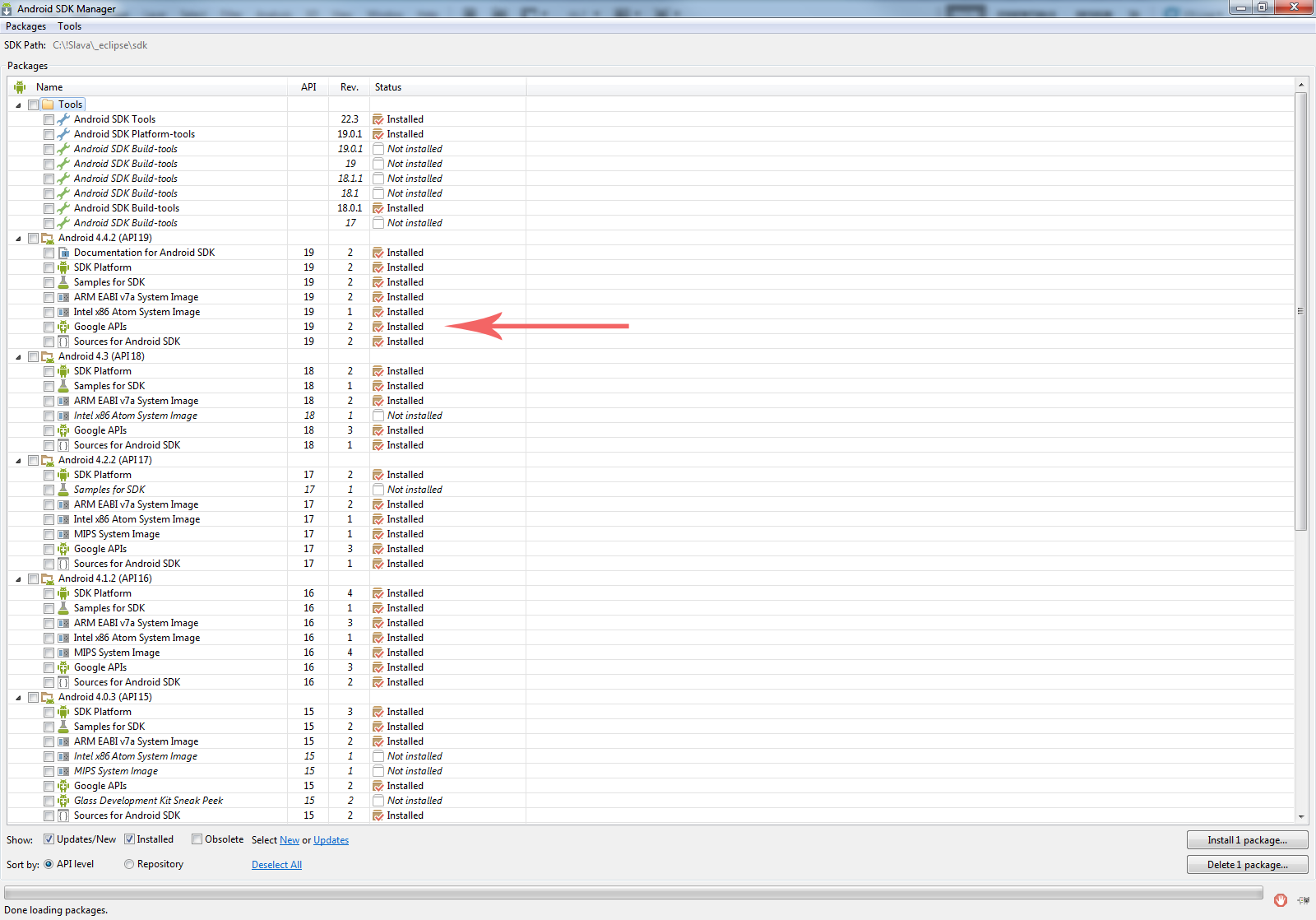Click the Android SDK Manager title bar icon

click(x=7, y=9)
